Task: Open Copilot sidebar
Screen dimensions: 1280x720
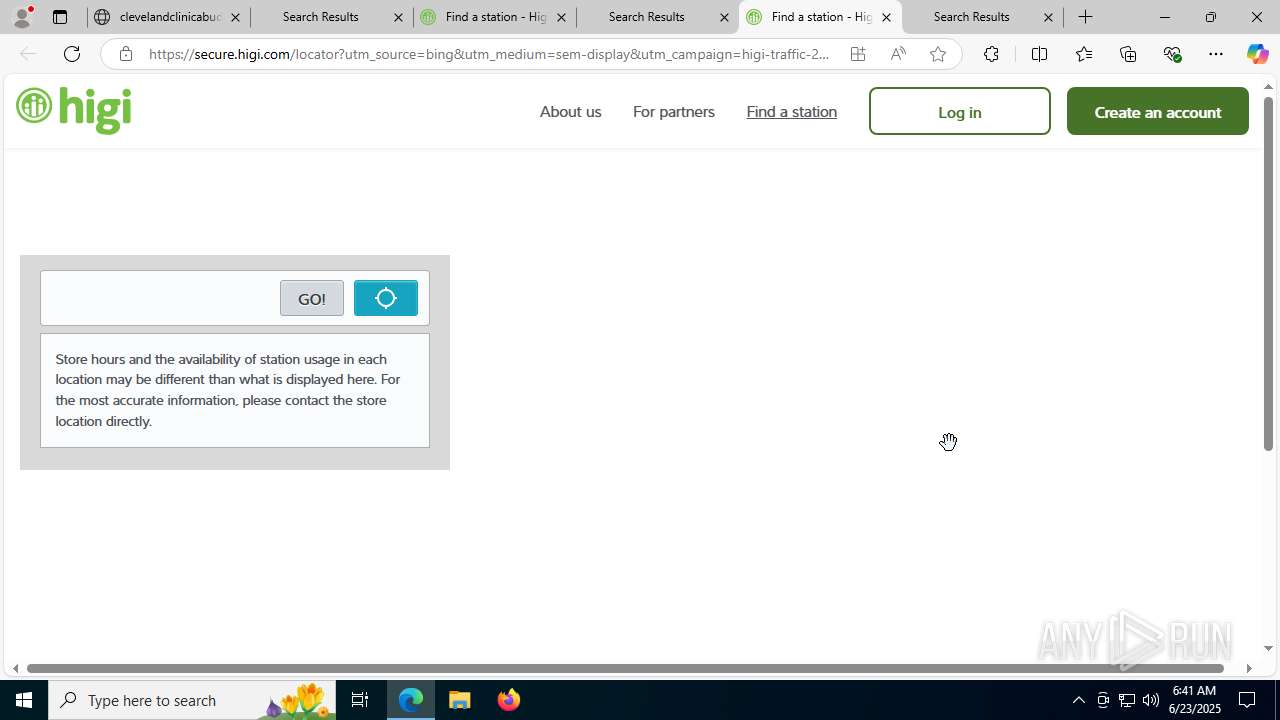Action: click(1257, 54)
